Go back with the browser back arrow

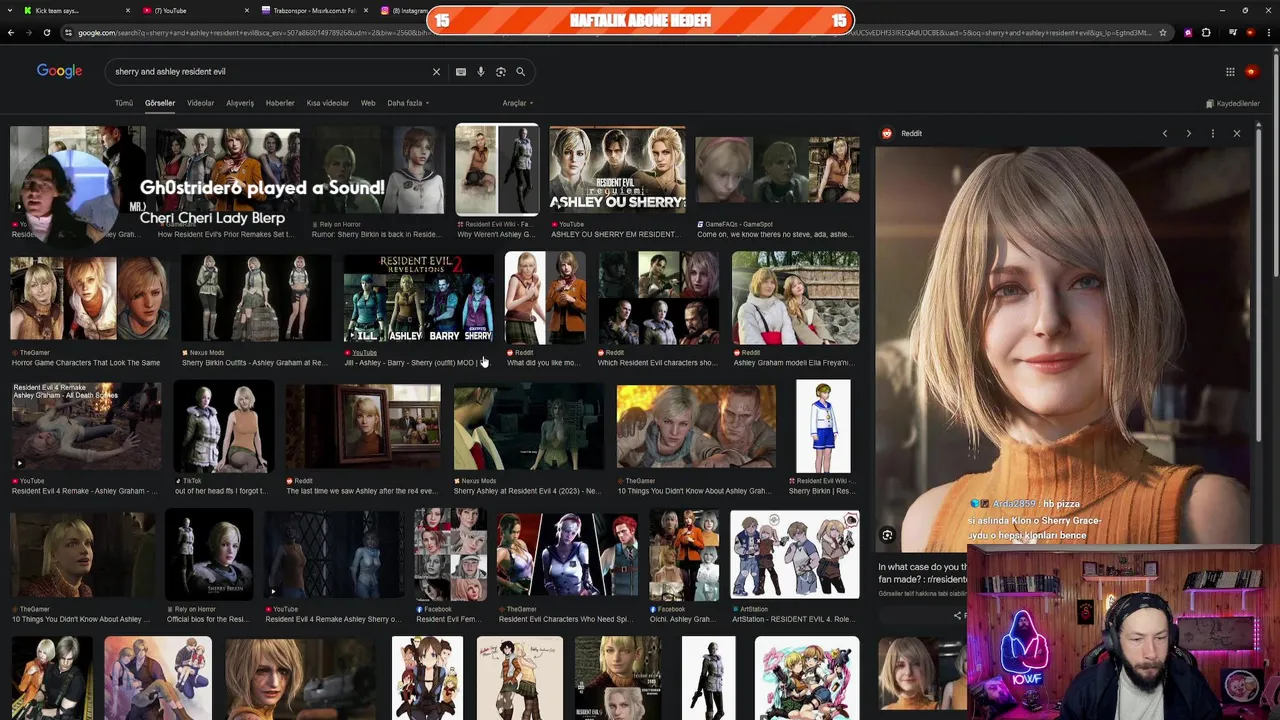(x=11, y=32)
